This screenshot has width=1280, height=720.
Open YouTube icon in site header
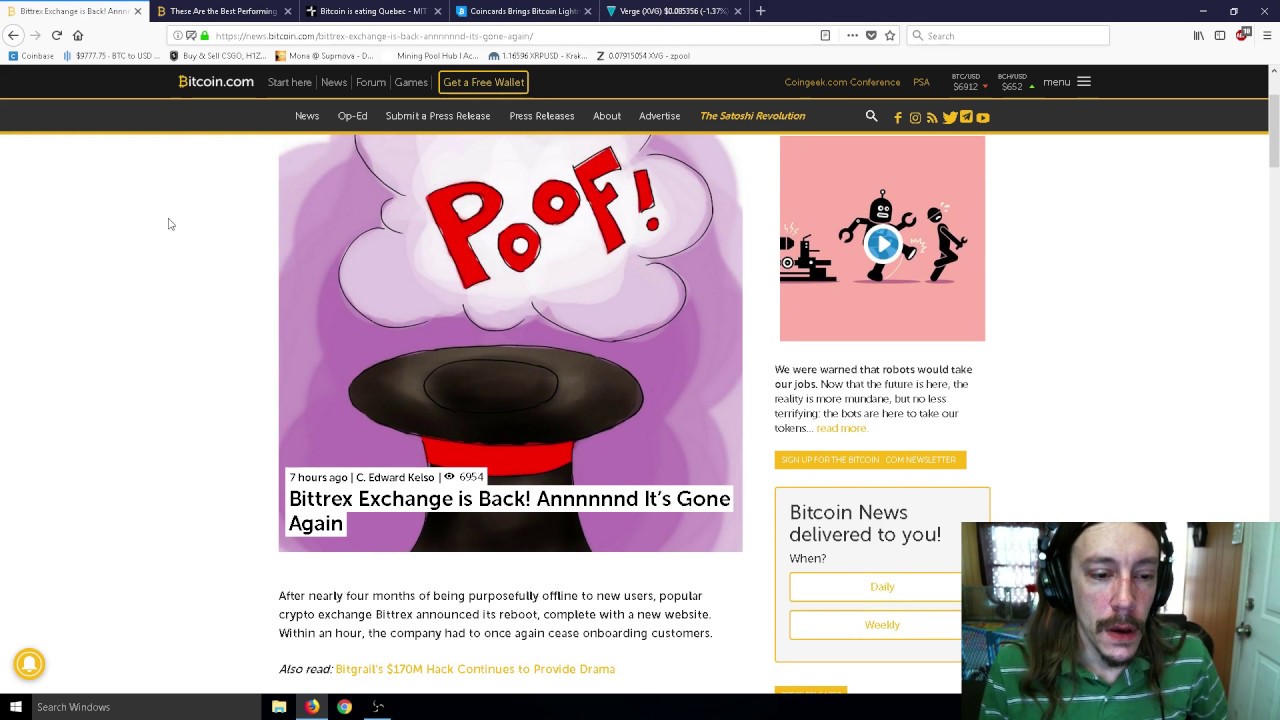tap(983, 117)
